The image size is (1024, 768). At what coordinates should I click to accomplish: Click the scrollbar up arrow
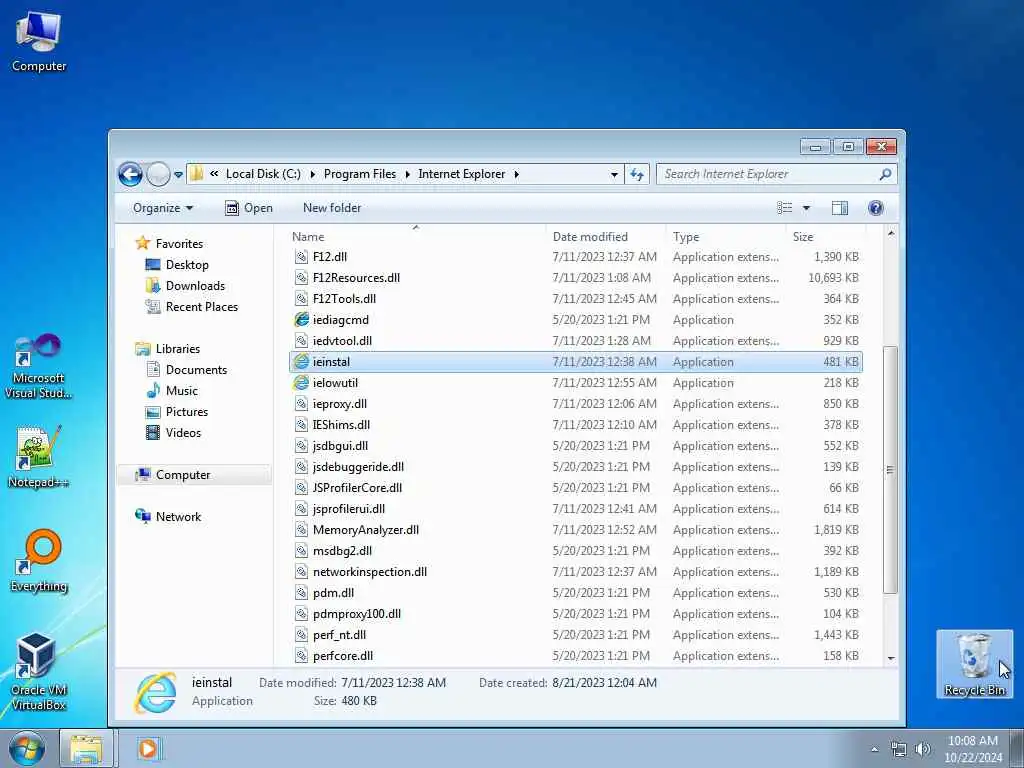[891, 233]
